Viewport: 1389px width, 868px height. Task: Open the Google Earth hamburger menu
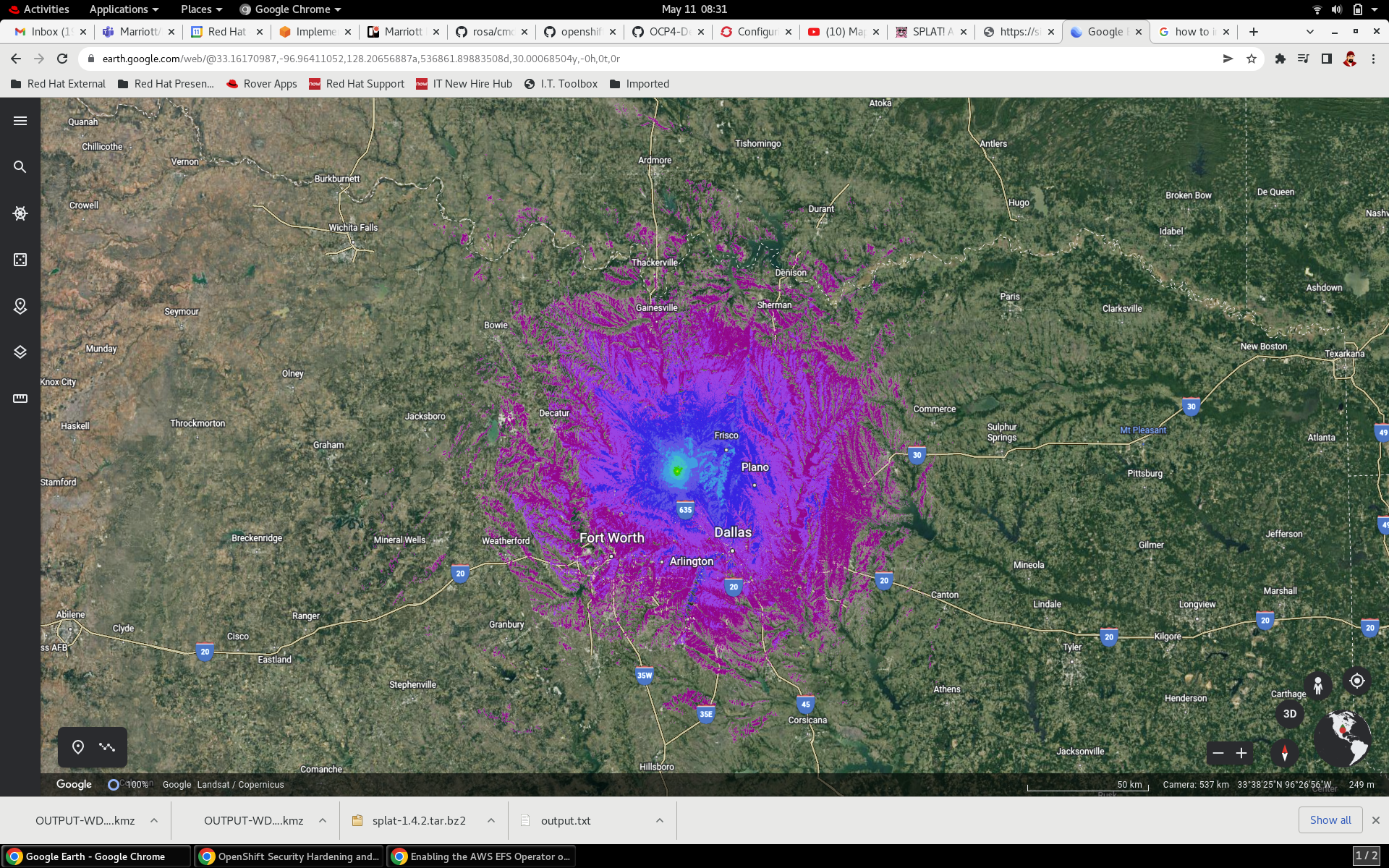click(20, 121)
